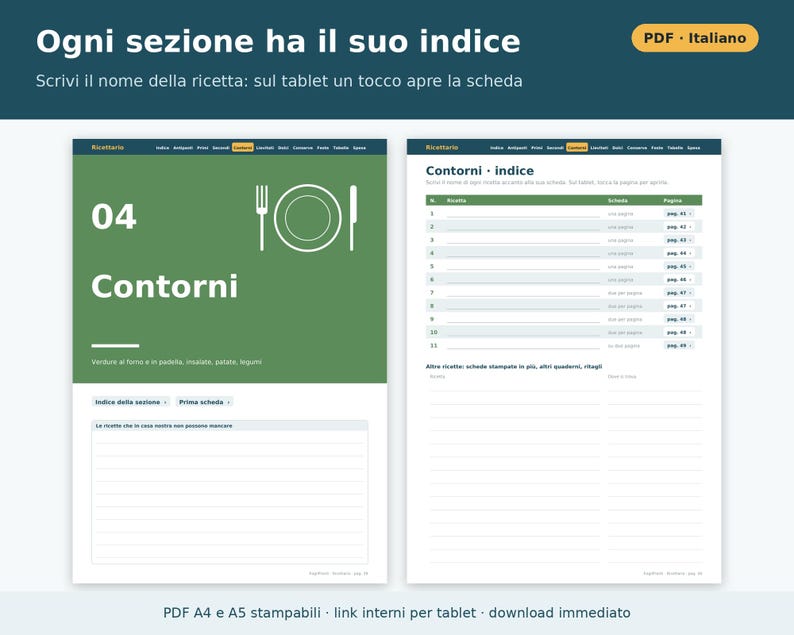Open Antipasti tab on the cover page
Screen dimensions: 794x635
pos(183,148)
